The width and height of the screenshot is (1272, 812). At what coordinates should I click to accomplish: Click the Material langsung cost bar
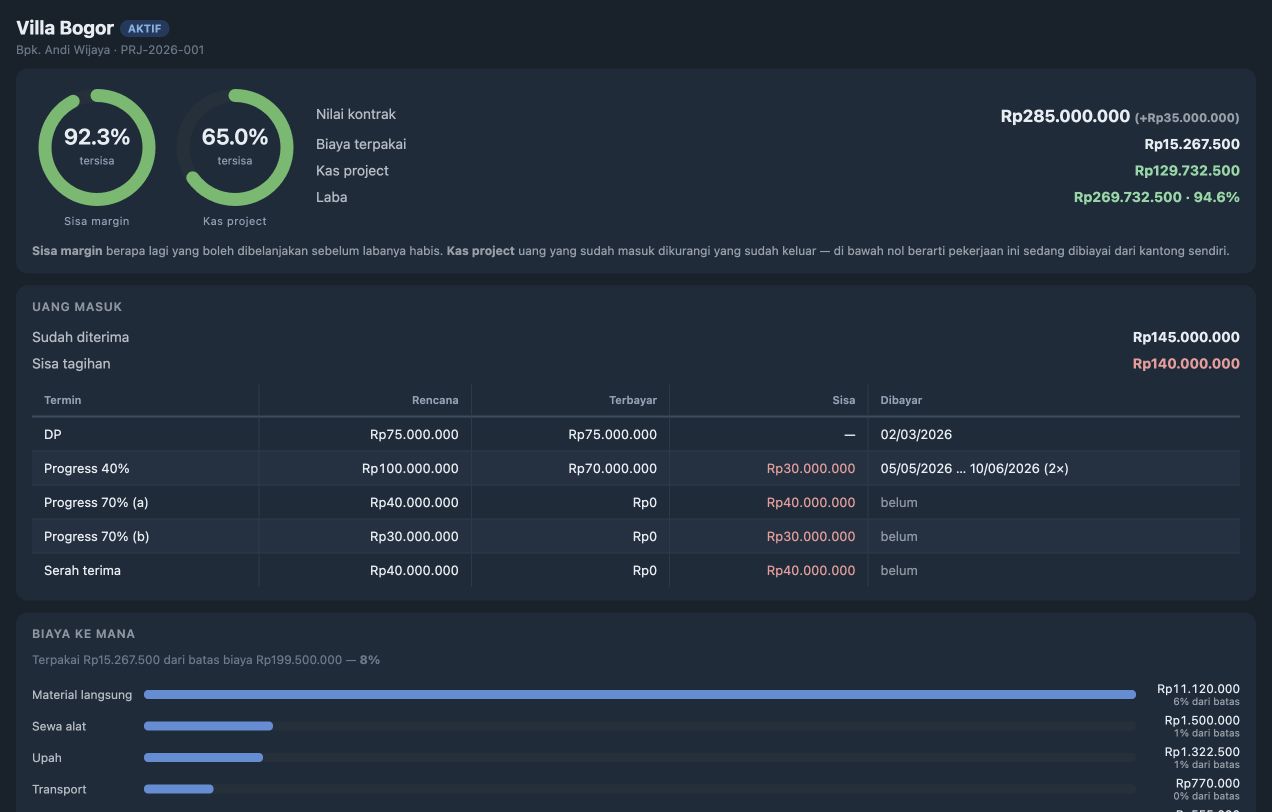pos(640,694)
